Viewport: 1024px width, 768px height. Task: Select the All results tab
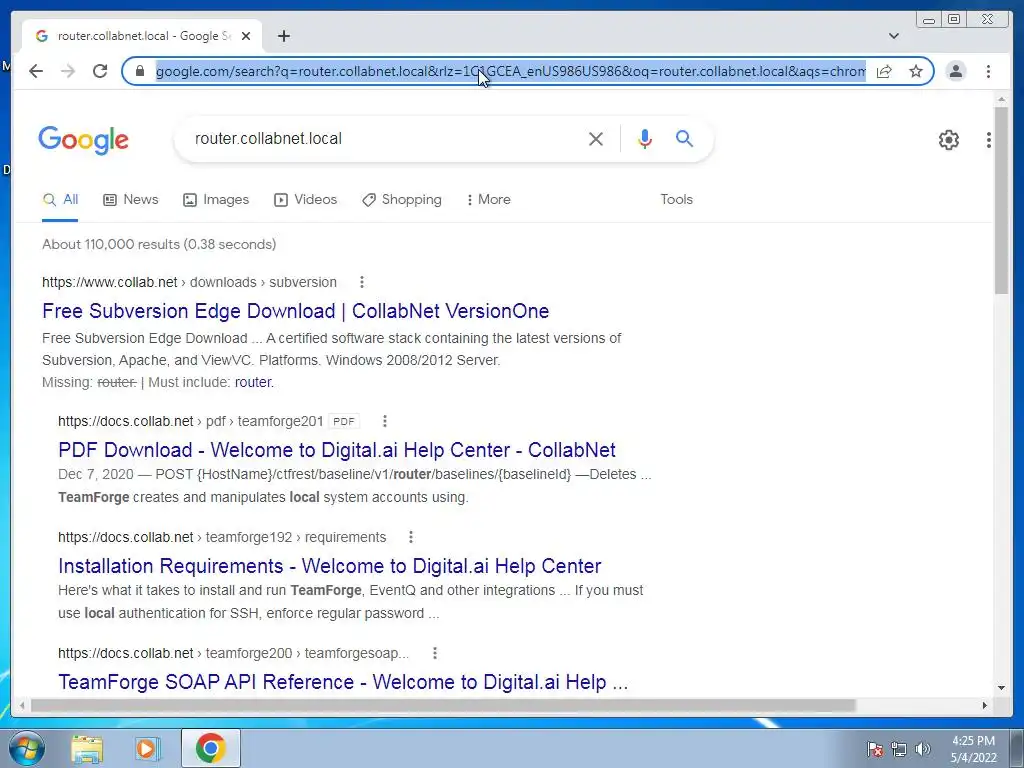(60, 200)
